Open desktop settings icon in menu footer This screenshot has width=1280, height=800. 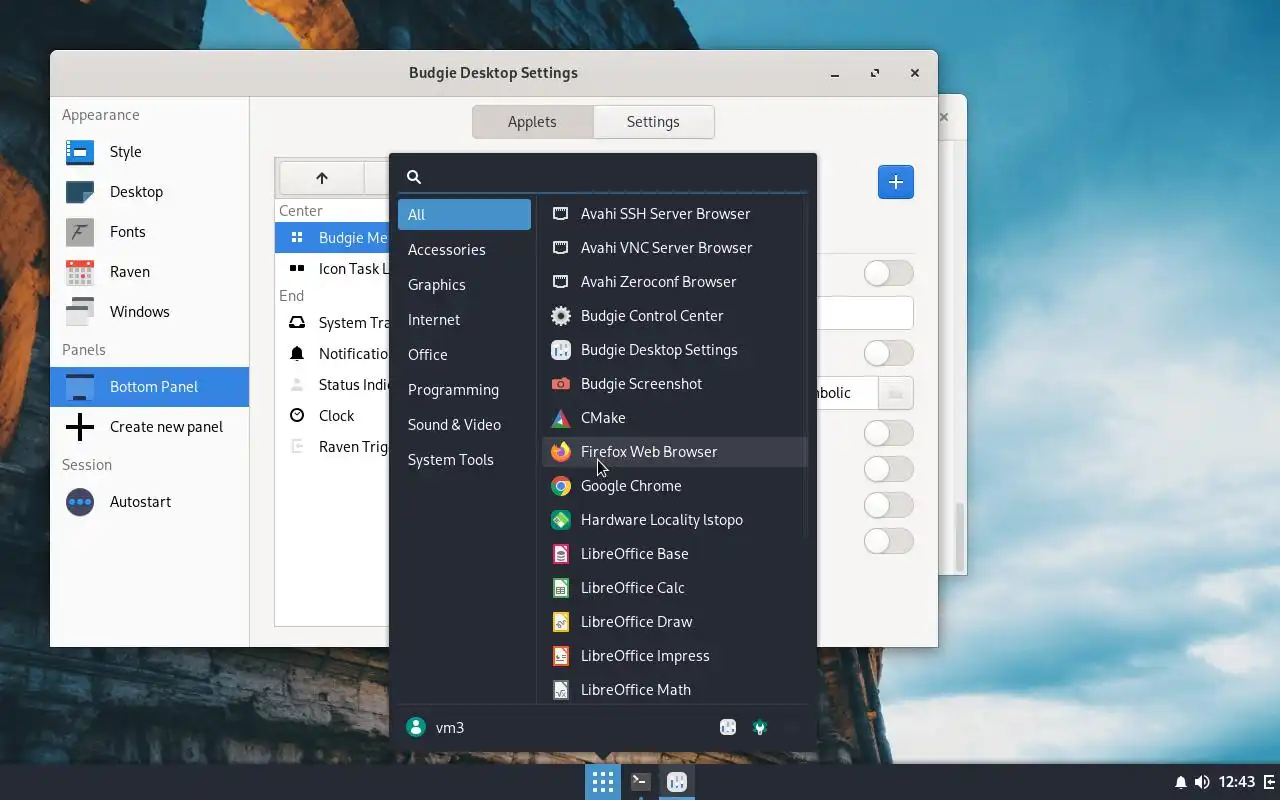pyautogui.click(x=728, y=727)
